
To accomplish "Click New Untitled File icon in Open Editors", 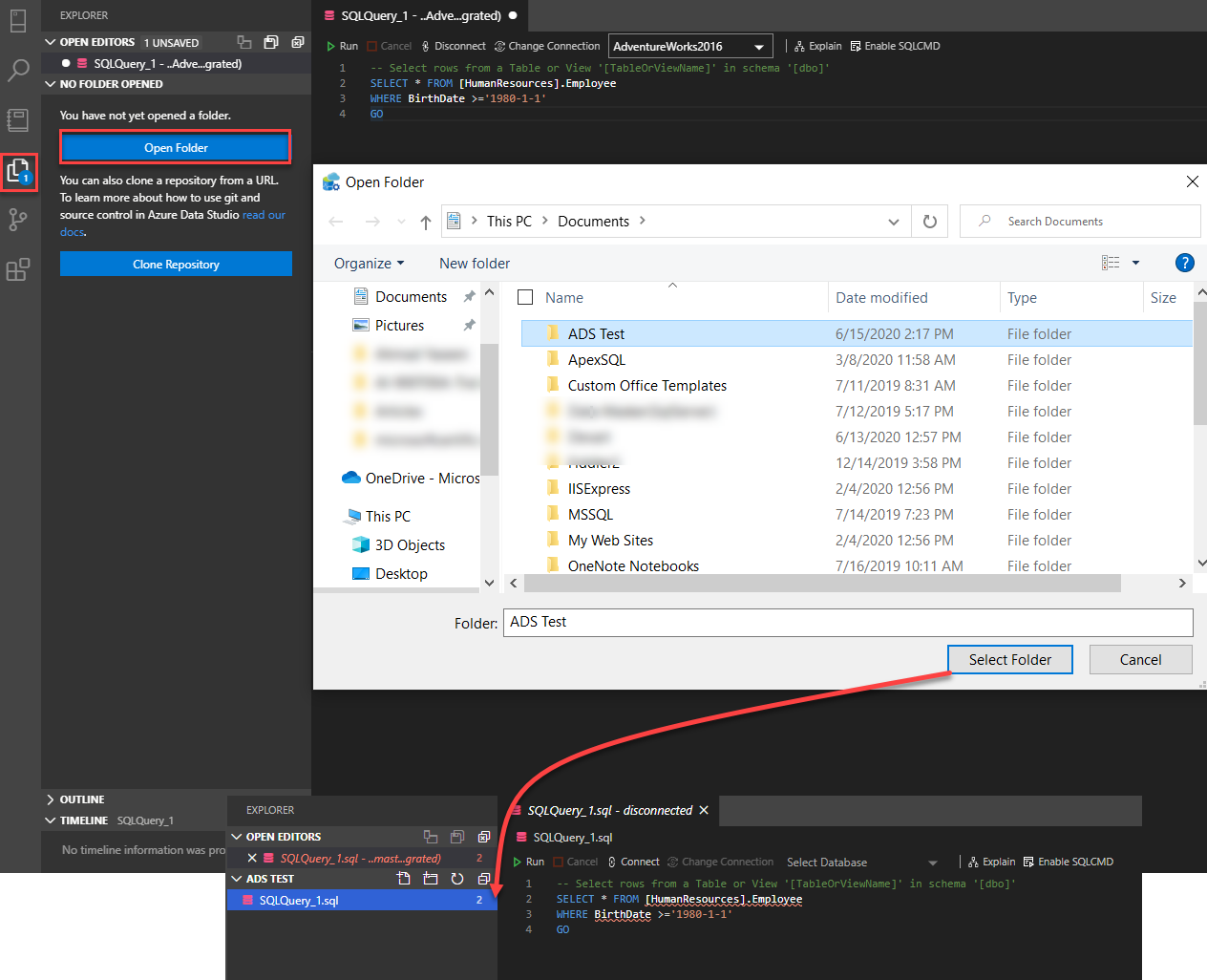I will click(x=244, y=42).
